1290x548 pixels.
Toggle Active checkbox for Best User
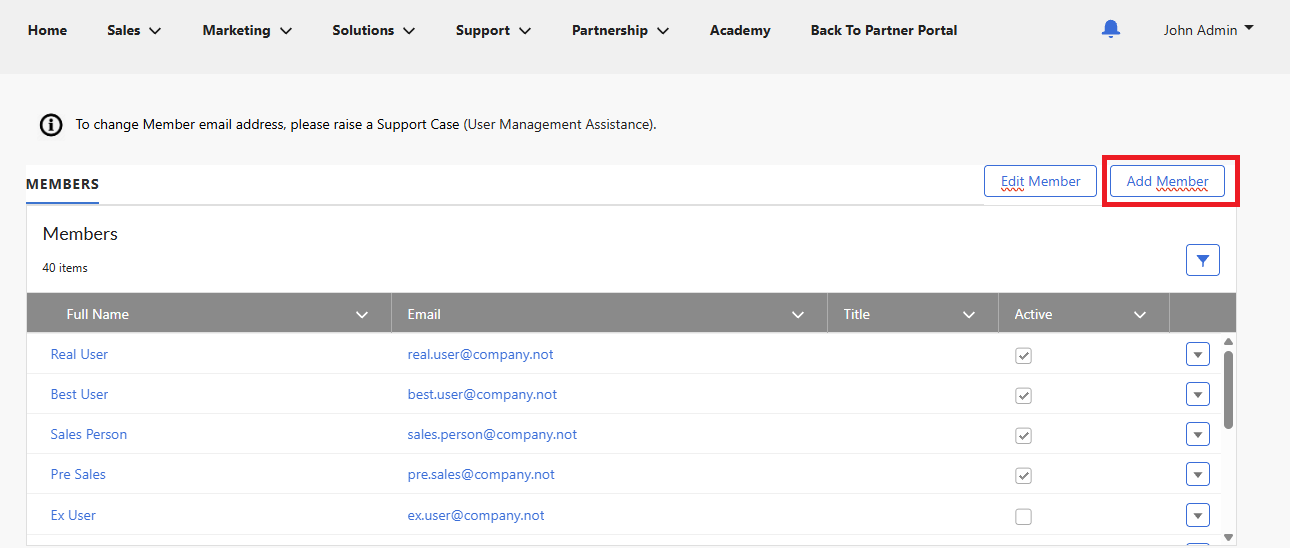click(1023, 395)
